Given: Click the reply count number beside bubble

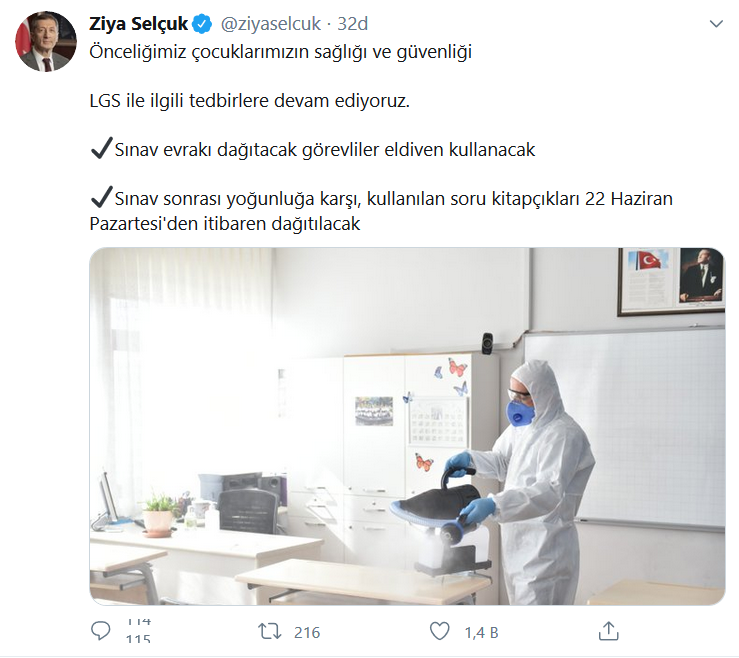Looking at the screenshot, I should (138, 631).
